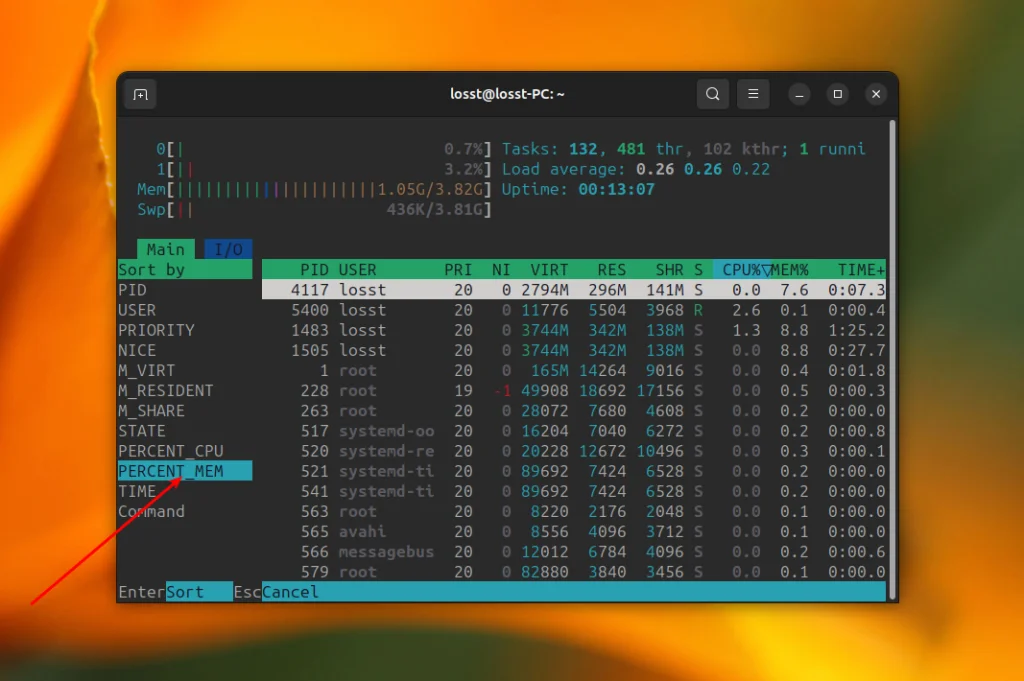Select process row with PID 4117
Image resolution: width=1024 pixels, height=681 pixels.
573,290
